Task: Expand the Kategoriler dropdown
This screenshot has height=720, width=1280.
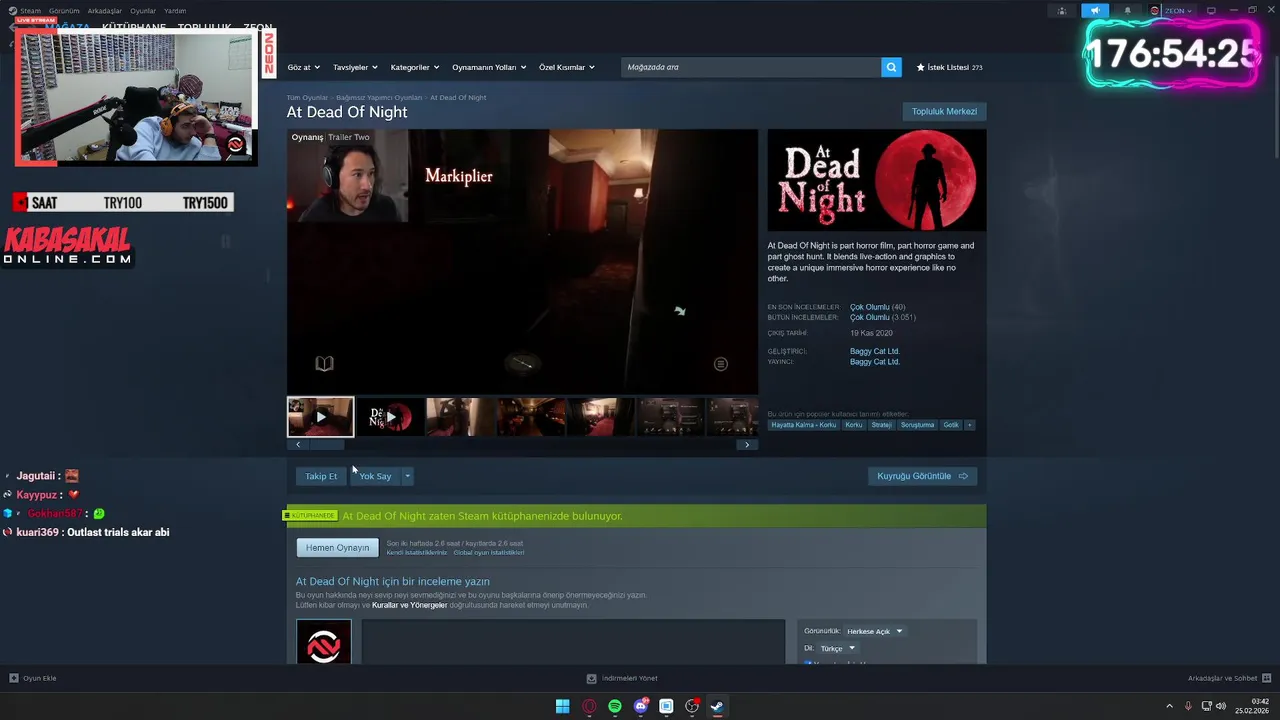Action: tap(414, 67)
